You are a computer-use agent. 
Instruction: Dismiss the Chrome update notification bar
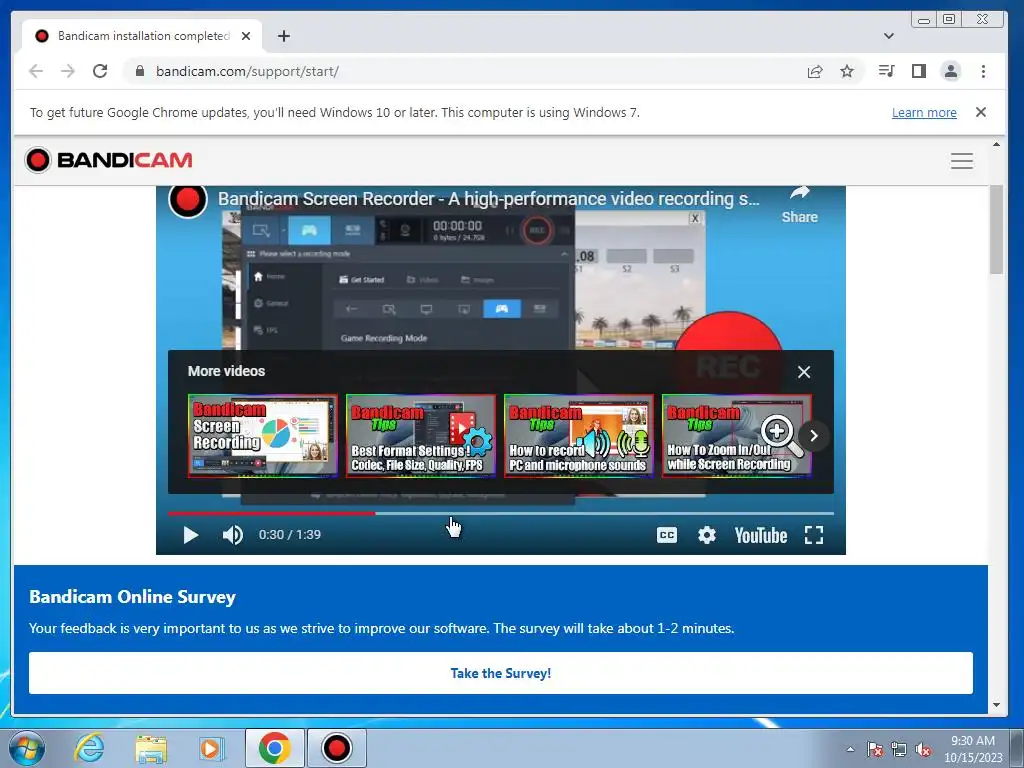[980, 112]
